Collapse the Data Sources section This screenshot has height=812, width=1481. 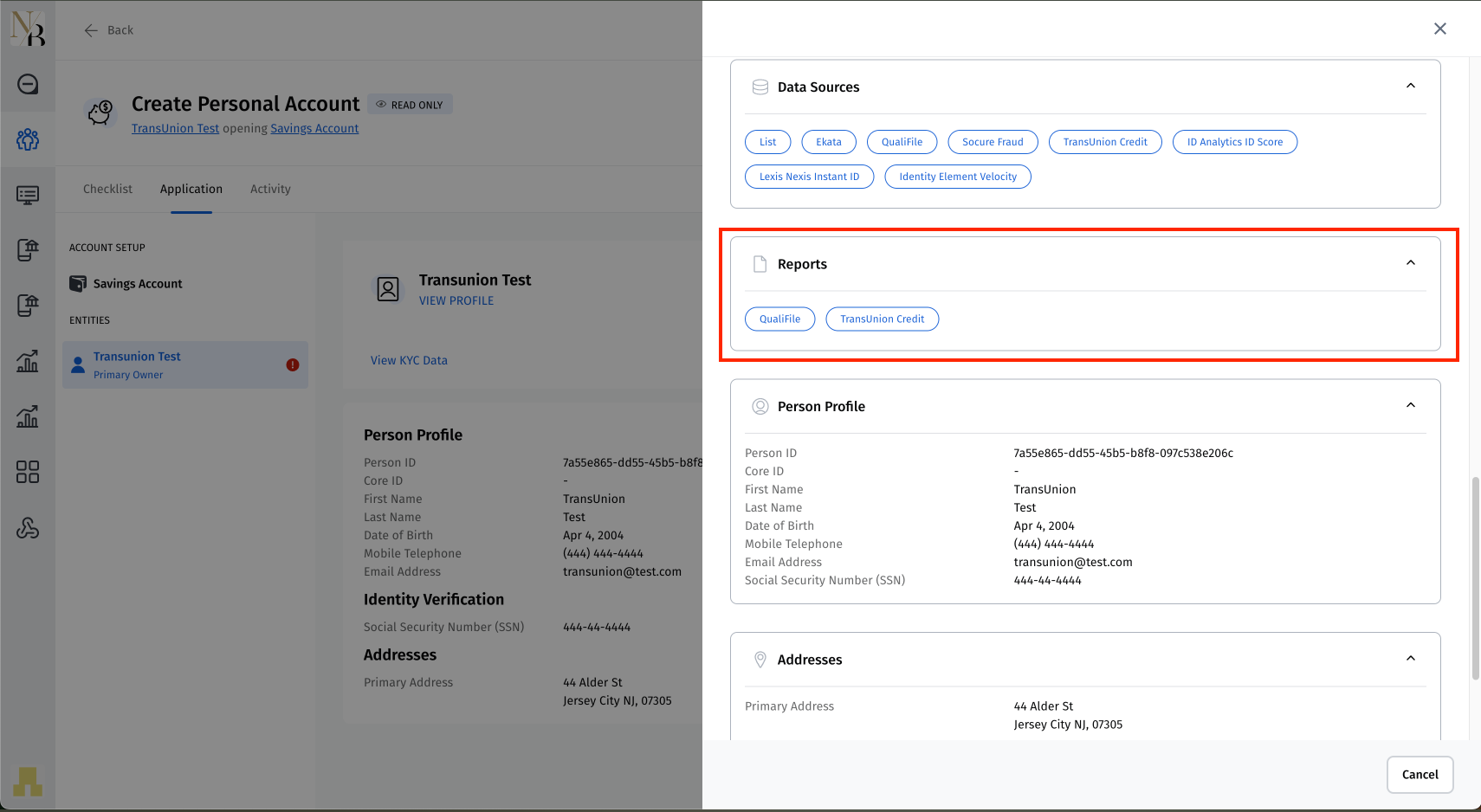point(1410,86)
